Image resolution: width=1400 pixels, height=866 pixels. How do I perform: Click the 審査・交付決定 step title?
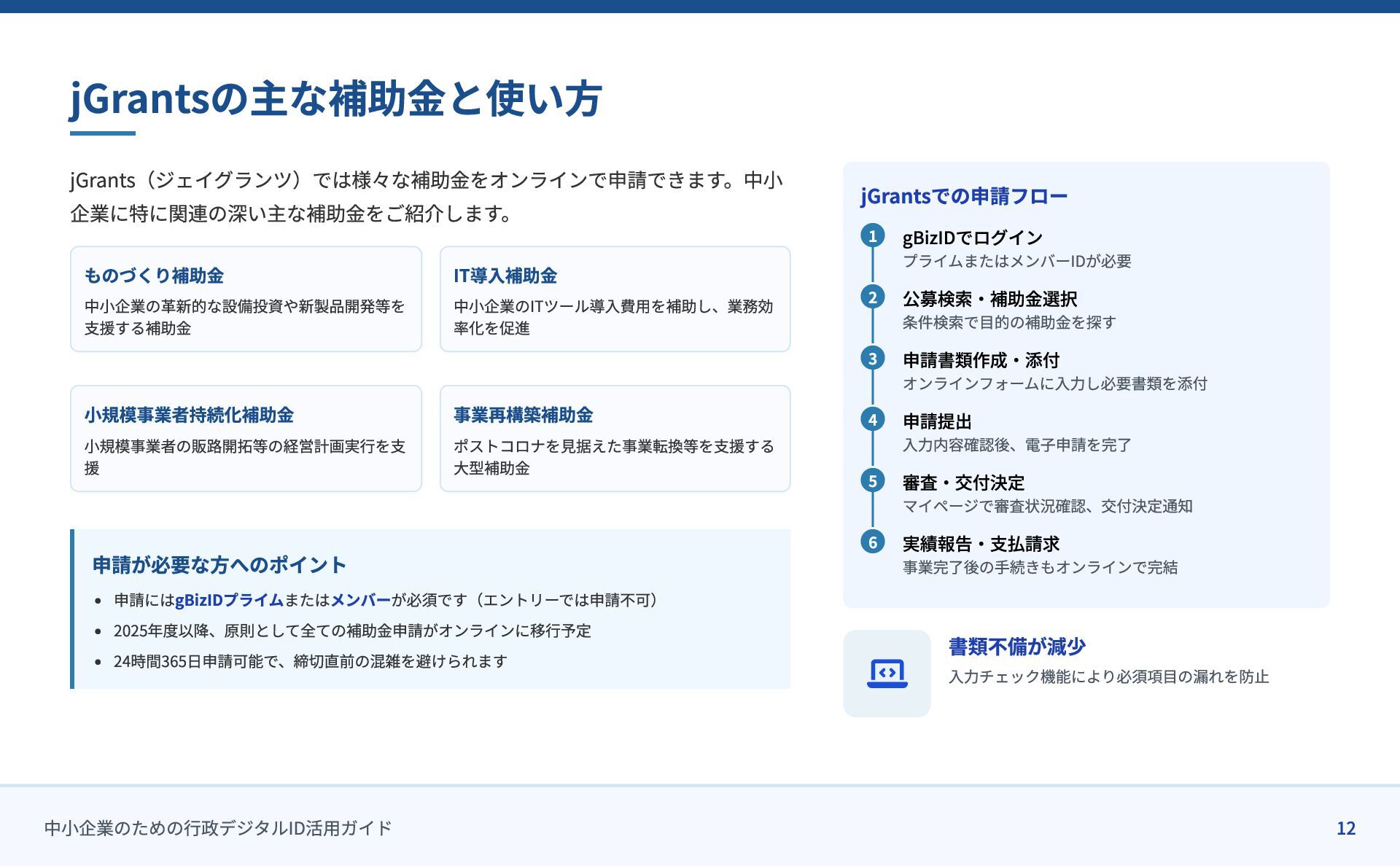pos(964,483)
